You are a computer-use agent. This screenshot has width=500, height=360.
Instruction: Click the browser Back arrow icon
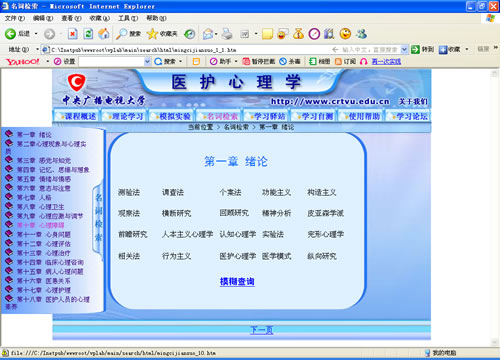pos(10,34)
